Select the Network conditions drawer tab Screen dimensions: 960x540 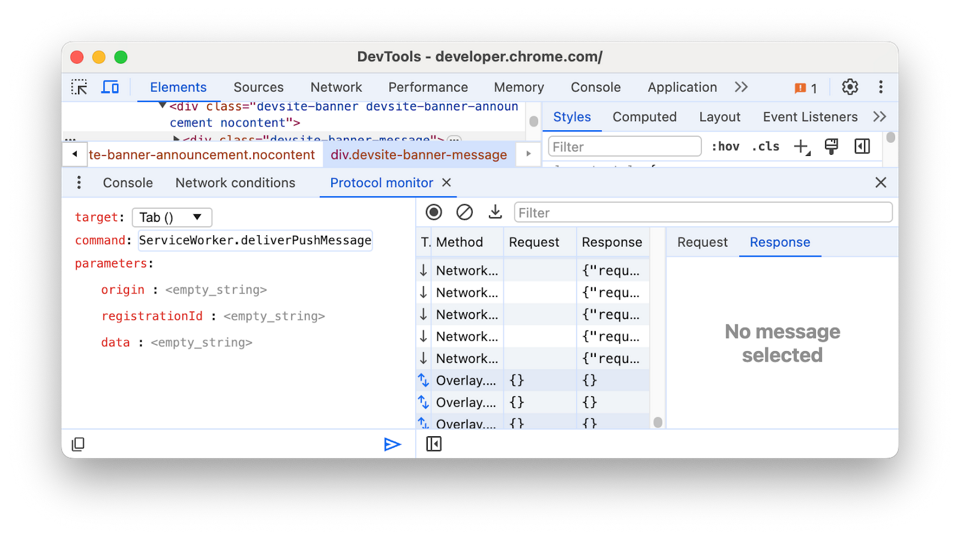pos(235,183)
